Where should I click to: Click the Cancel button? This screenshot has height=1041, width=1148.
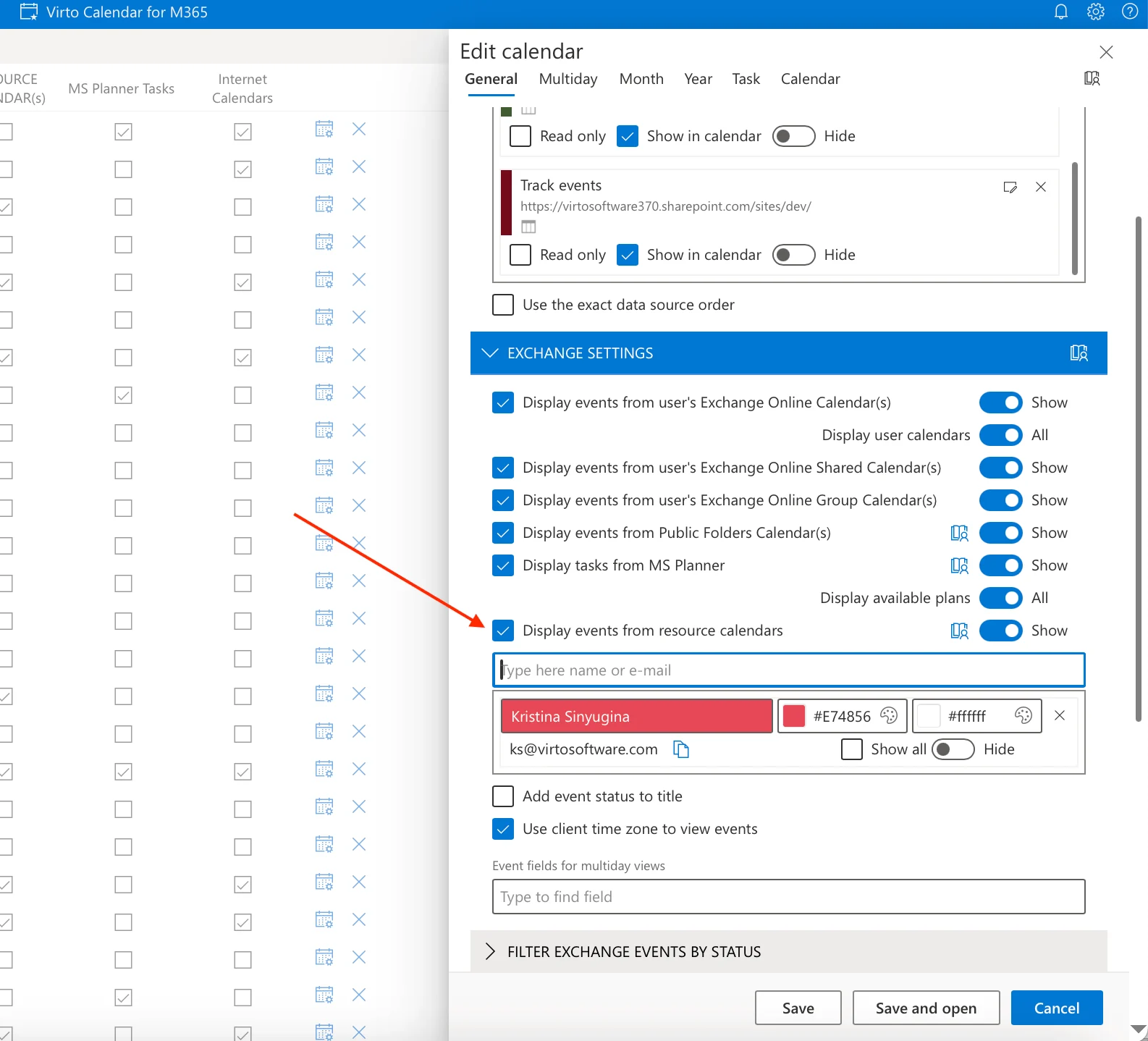[1057, 1008]
